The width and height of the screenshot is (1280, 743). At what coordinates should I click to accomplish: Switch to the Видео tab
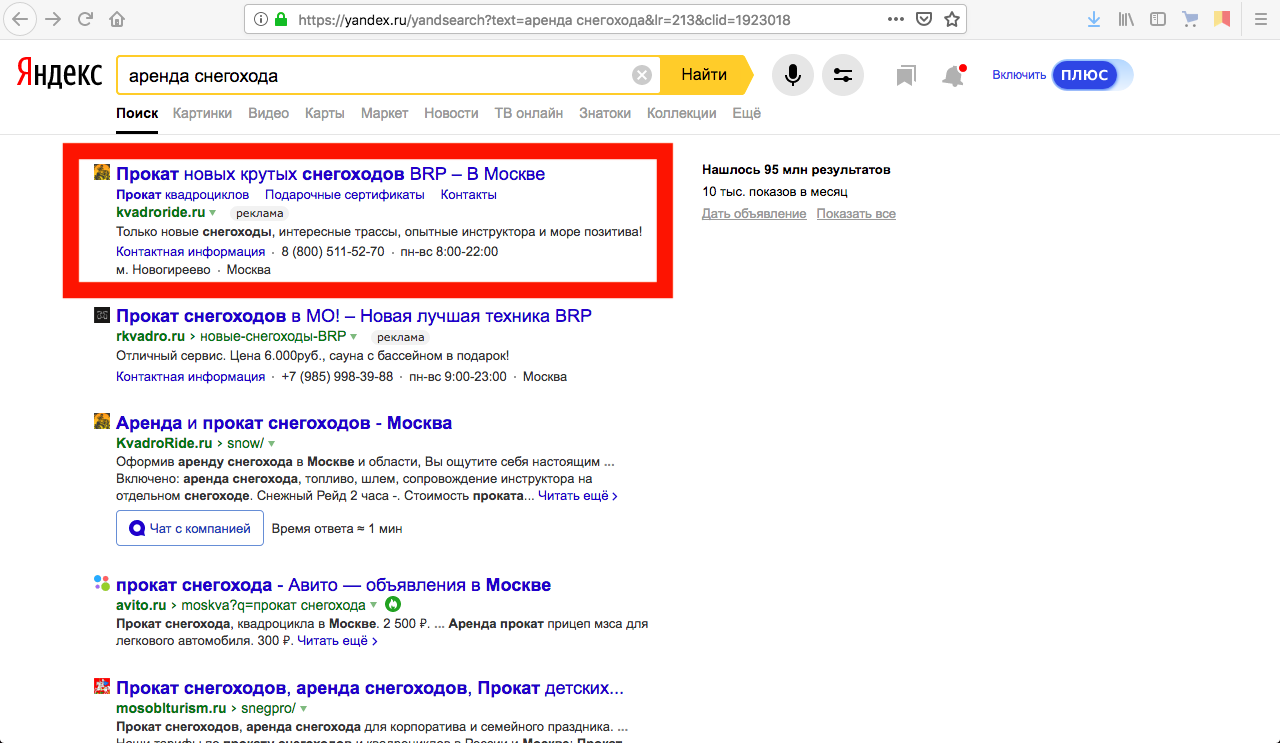(x=268, y=113)
